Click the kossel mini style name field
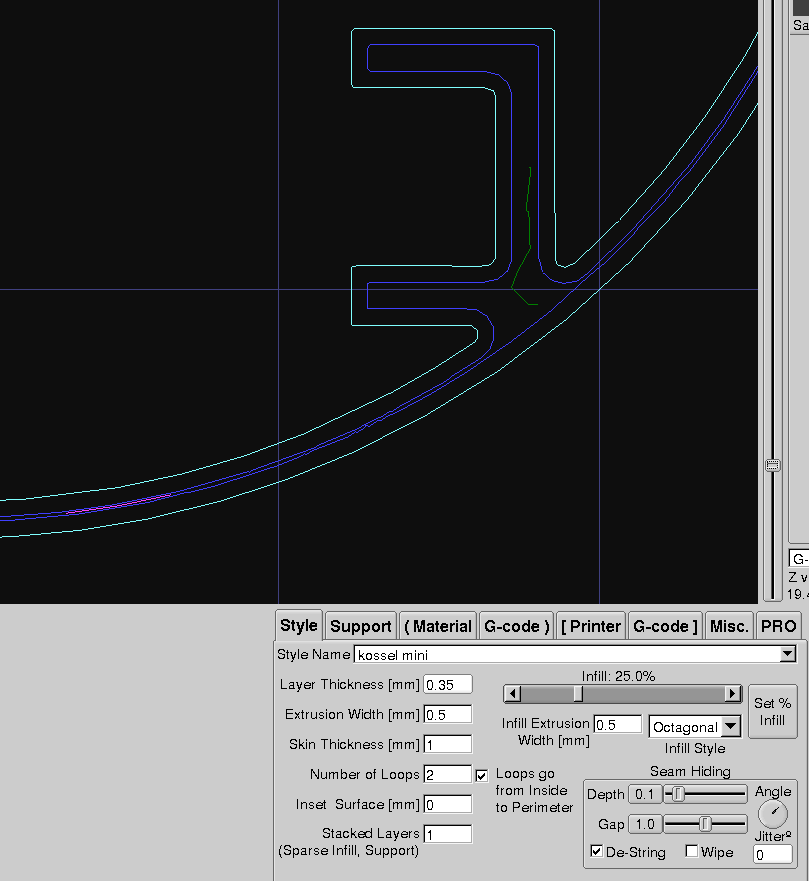 point(567,655)
